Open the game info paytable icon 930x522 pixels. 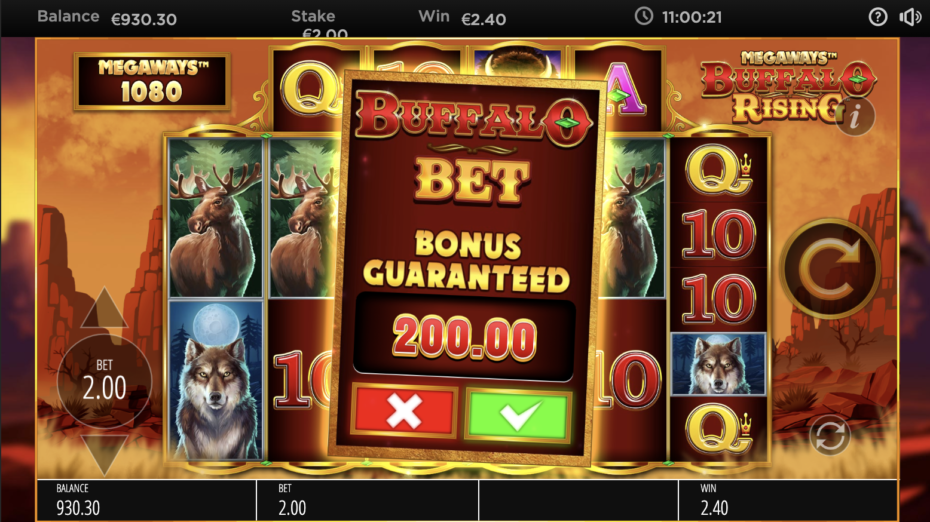[855, 117]
